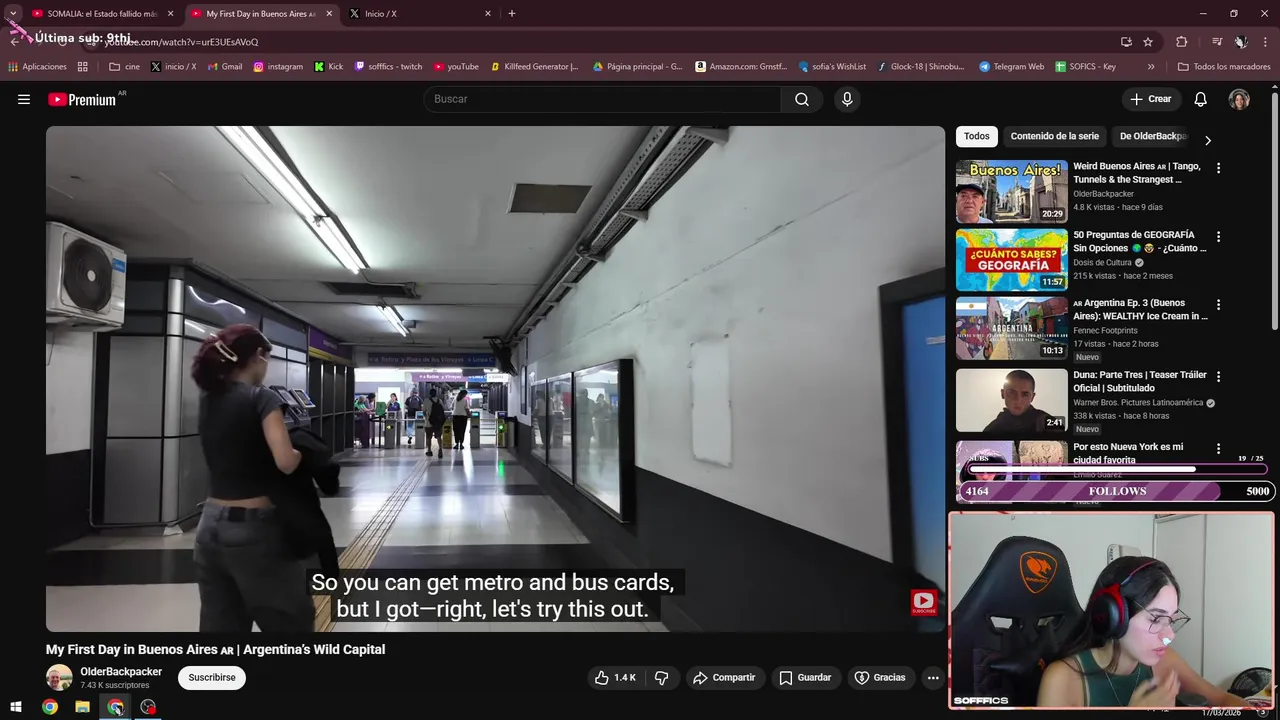Screen dimensions: 1280x720
Task: Click inside the Buscar search field
Action: tap(603, 99)
